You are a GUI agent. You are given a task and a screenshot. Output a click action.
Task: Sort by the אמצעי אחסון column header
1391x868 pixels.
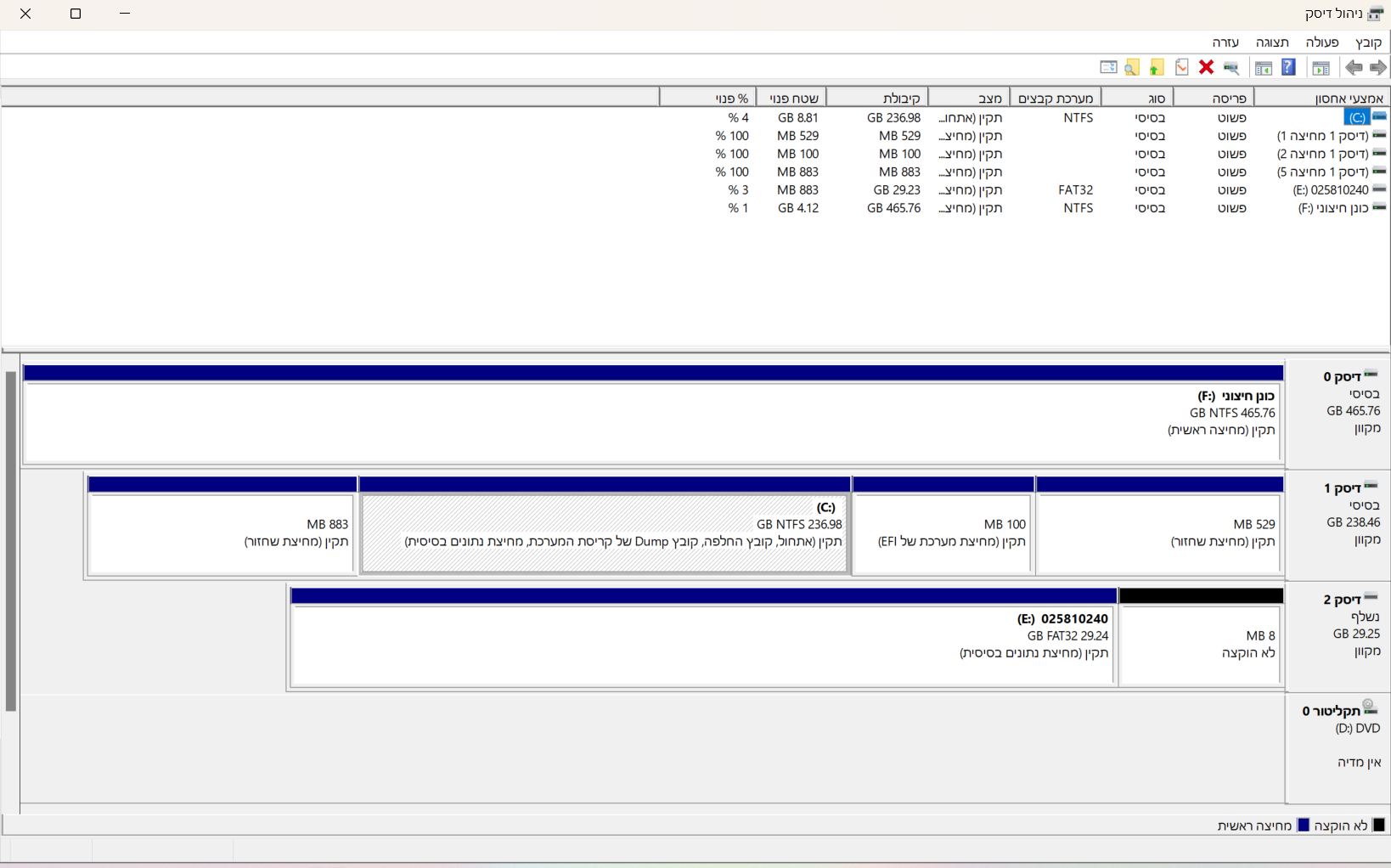click(1321, 99)
